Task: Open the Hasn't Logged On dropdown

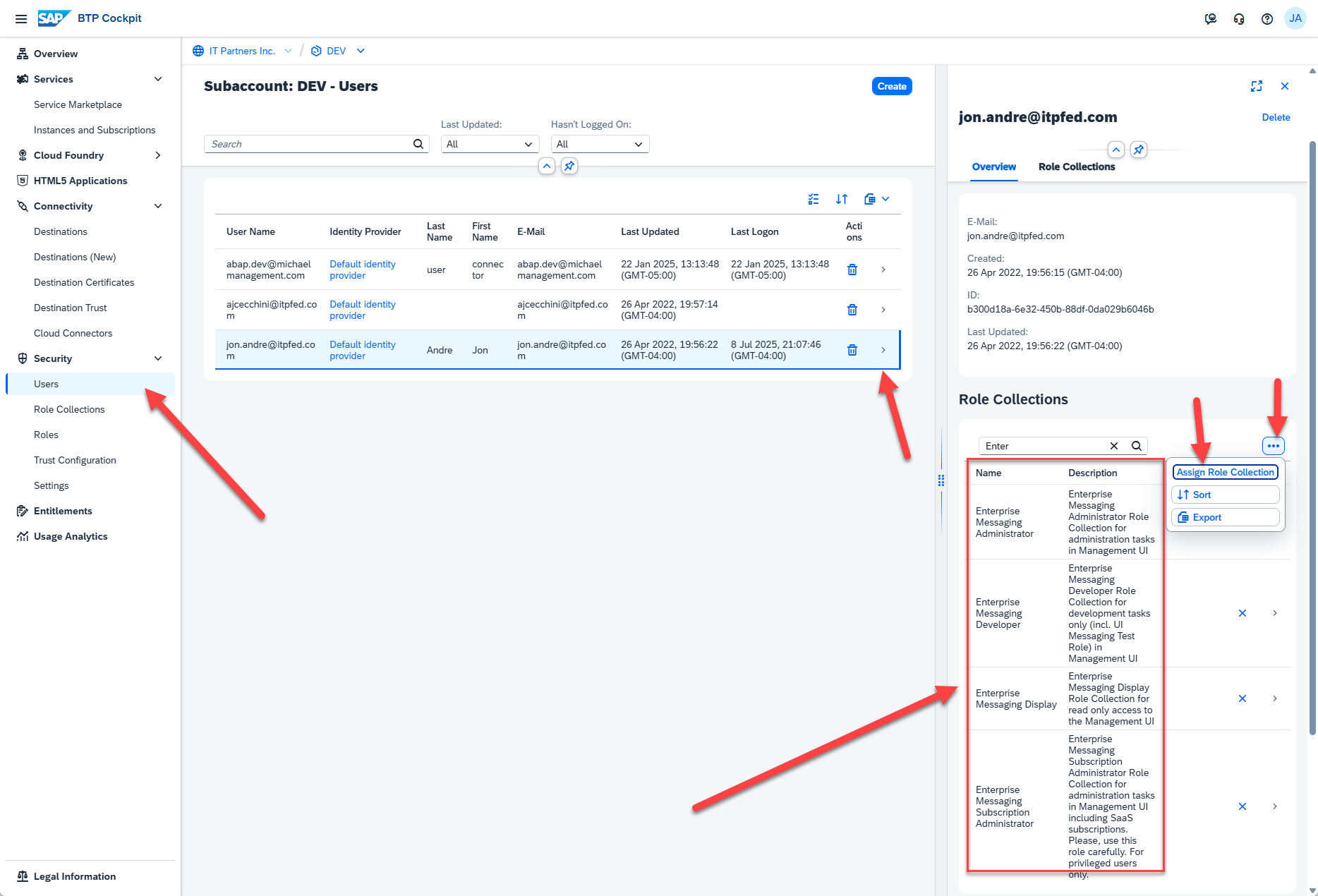Action: pos(599,144)
